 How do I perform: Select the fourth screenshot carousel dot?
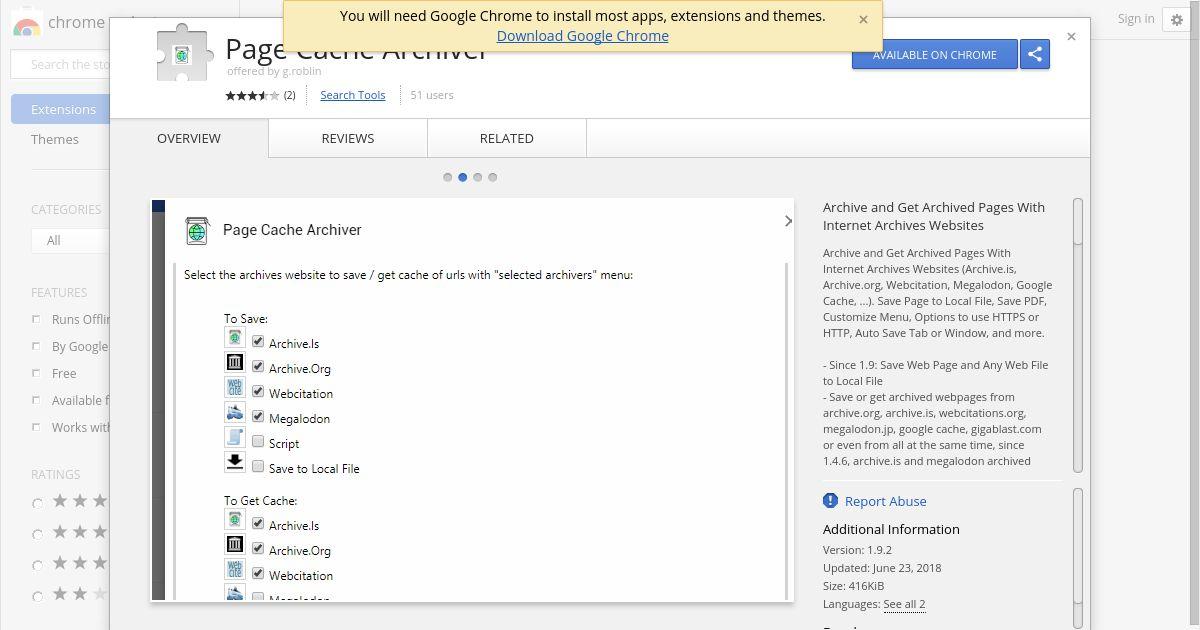point(493,177)
